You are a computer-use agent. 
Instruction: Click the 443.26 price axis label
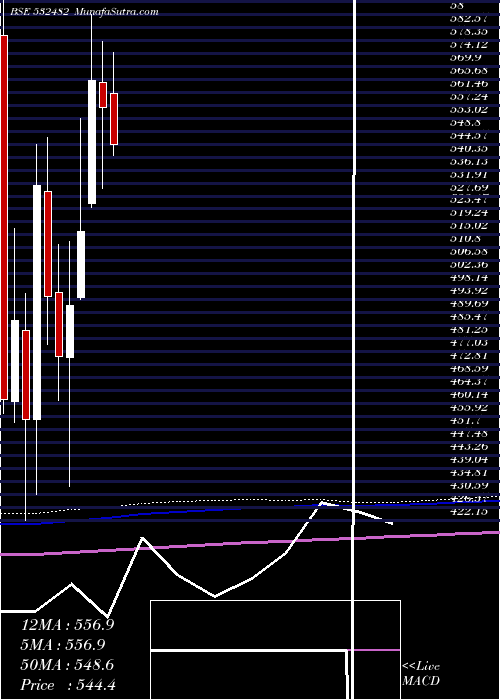click(469, 446)
